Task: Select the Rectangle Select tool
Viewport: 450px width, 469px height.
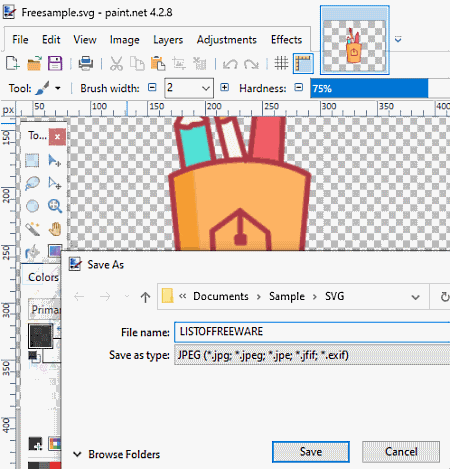Action: coord(32,160)
